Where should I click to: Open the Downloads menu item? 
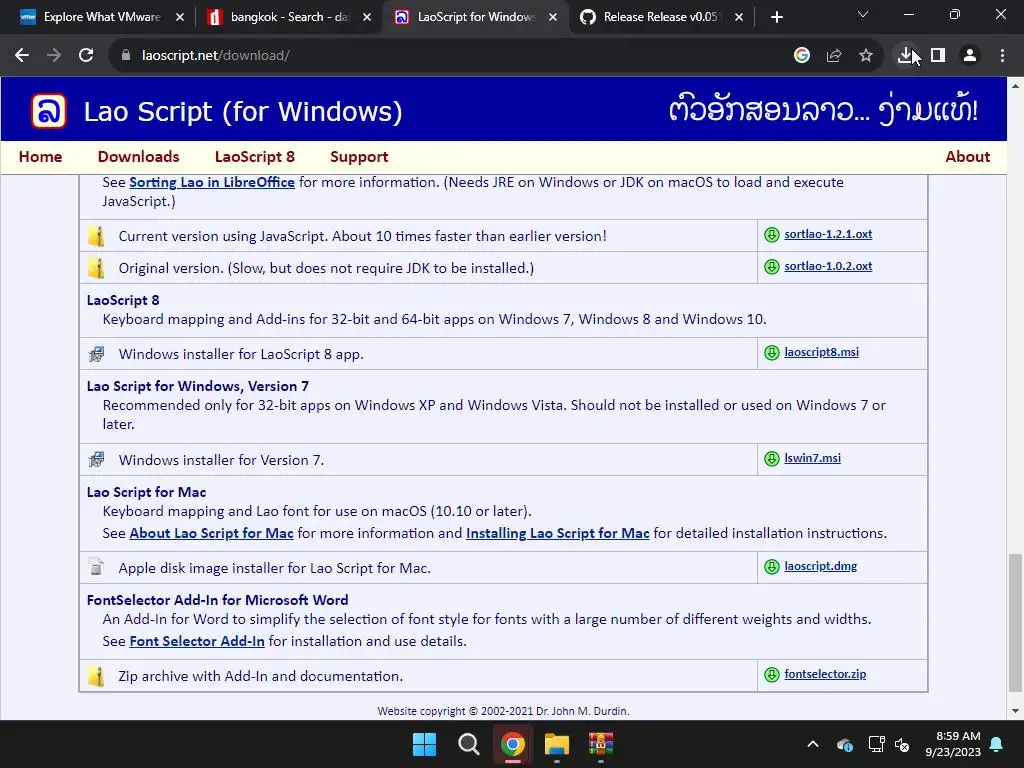138,157
